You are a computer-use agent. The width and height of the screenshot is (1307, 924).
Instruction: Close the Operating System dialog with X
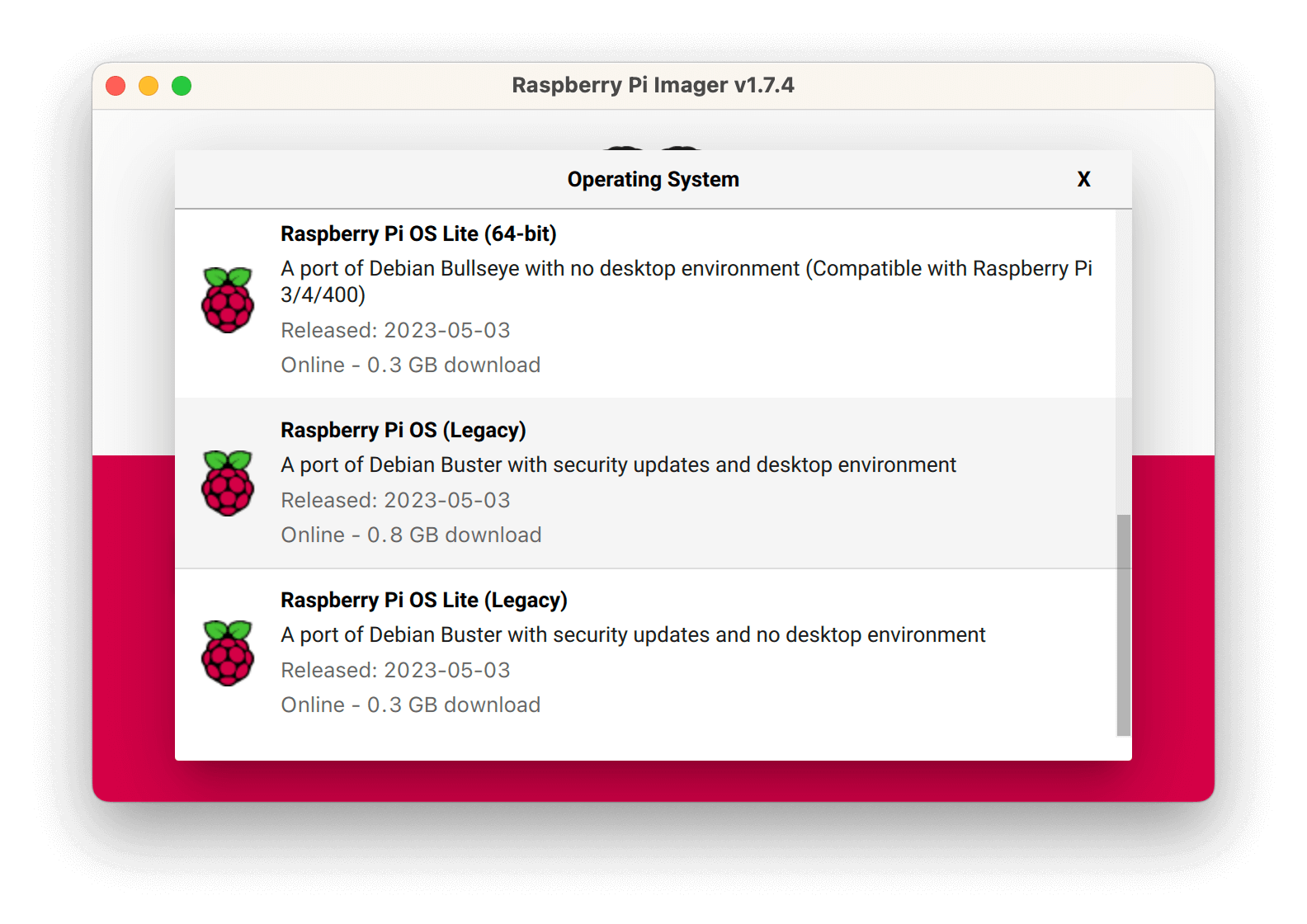click(x=1083, y=179)
